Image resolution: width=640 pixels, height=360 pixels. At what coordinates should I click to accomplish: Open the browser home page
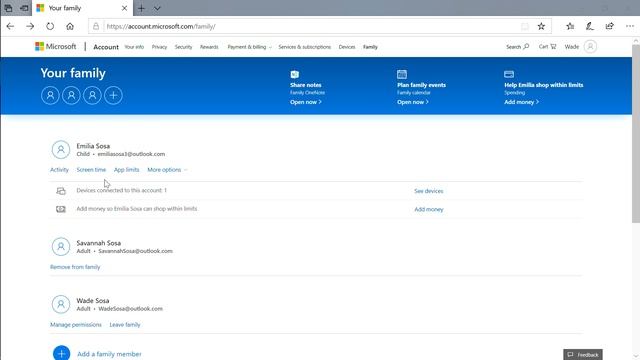click(70, 27)
